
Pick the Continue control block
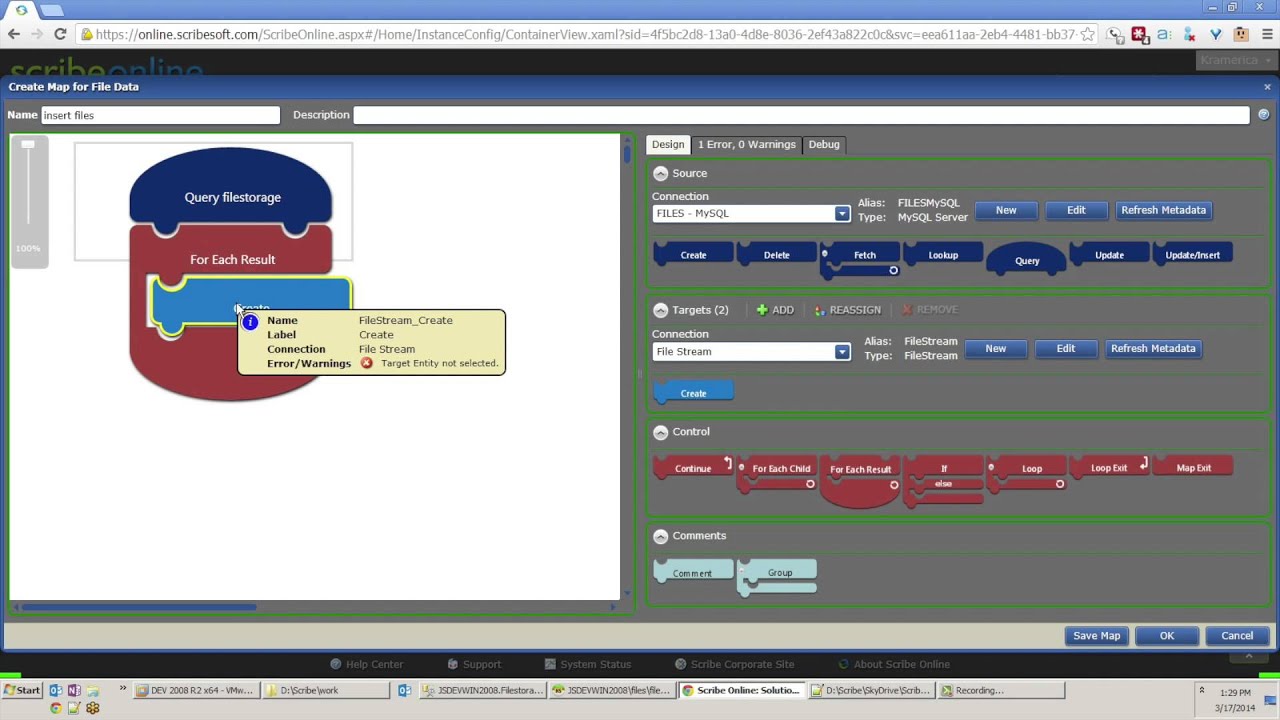tap(693, 468)
